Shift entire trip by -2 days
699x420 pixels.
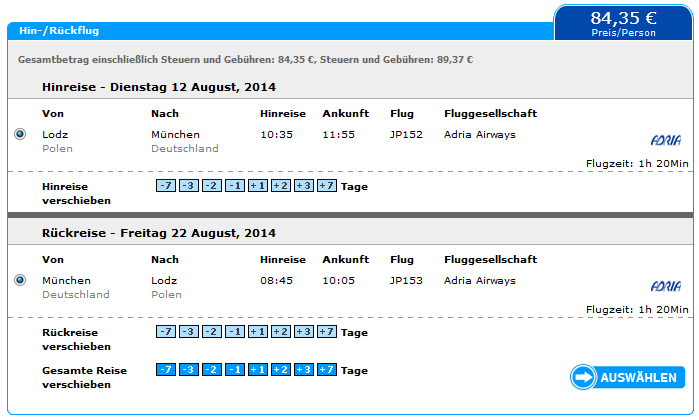coord(212,370)
